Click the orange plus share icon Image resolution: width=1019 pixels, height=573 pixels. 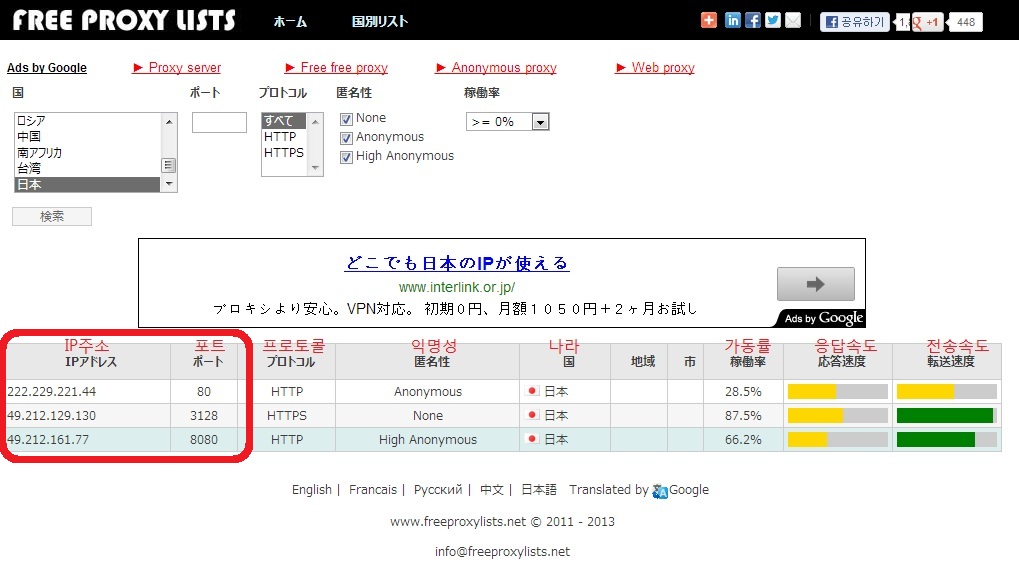point(709,21)
